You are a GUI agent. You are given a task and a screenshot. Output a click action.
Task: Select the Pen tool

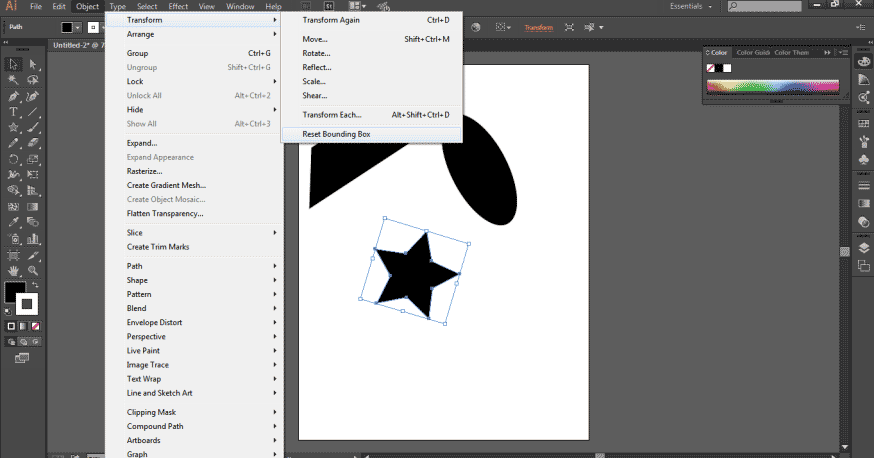click(x=13, y=96)
